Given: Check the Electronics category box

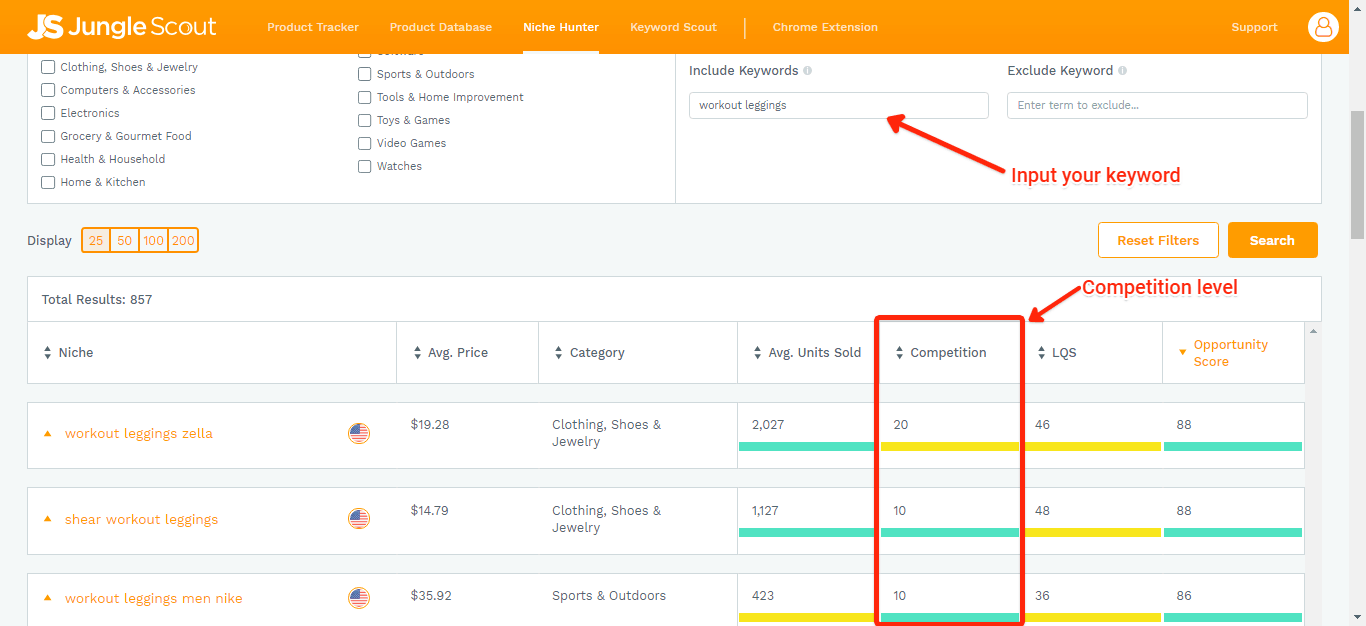Looking at the screenshot, I should coord(48,113).
